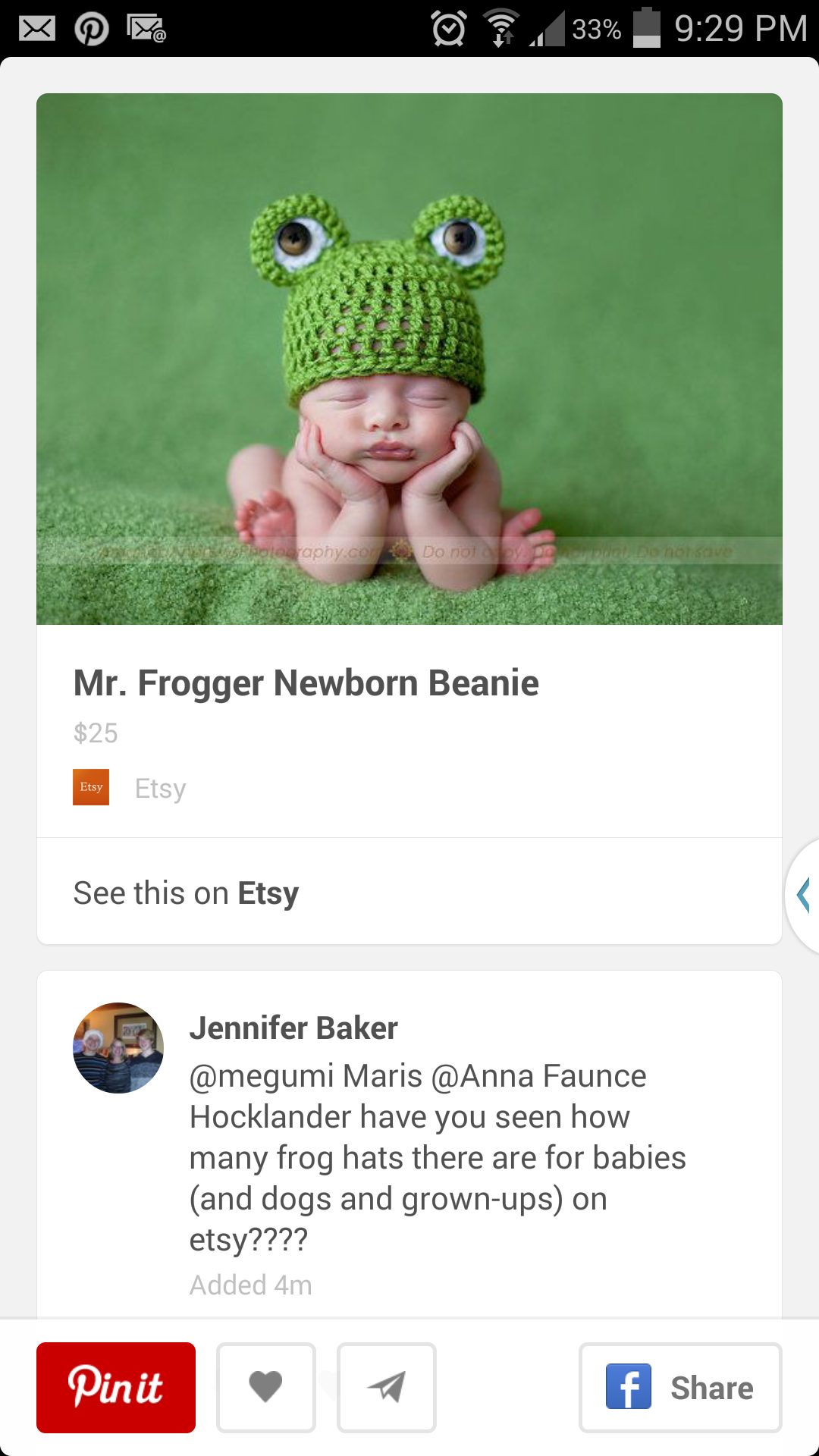Send the pin using the paper plane icon
Viewport: 819px width, 1456px height.
(x=387, y=1387)
